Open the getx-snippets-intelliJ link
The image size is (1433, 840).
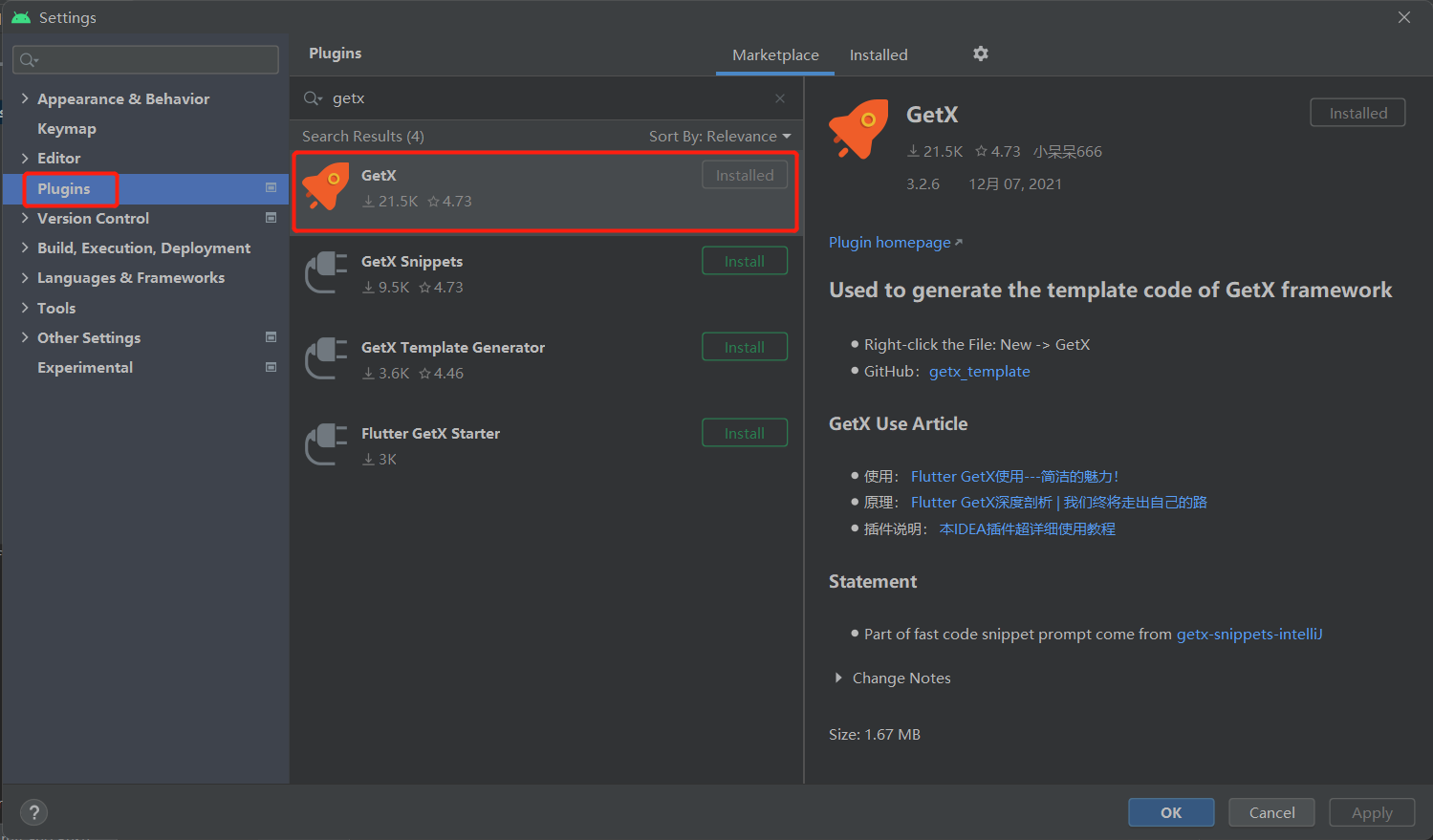pyautogui.click(x=1248, y=634)
